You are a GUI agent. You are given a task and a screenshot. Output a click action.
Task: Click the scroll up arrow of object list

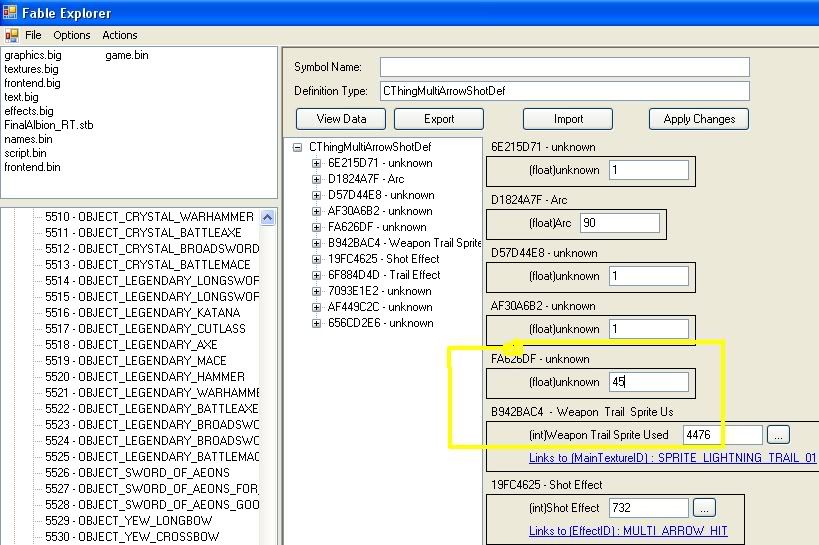click(x=267, y=217)
